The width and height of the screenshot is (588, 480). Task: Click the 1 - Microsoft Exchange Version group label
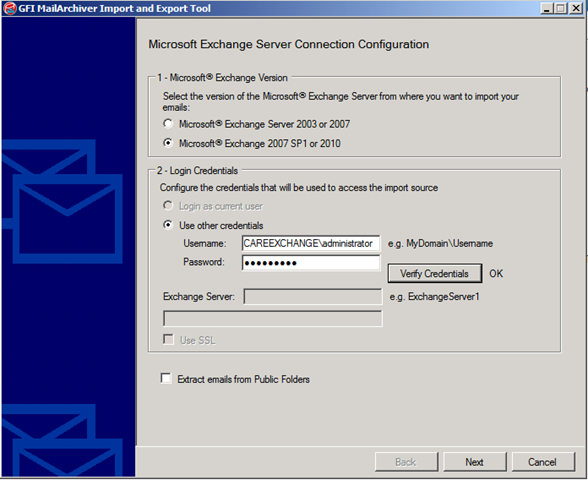pyautogui.click(x=222, y=78)
